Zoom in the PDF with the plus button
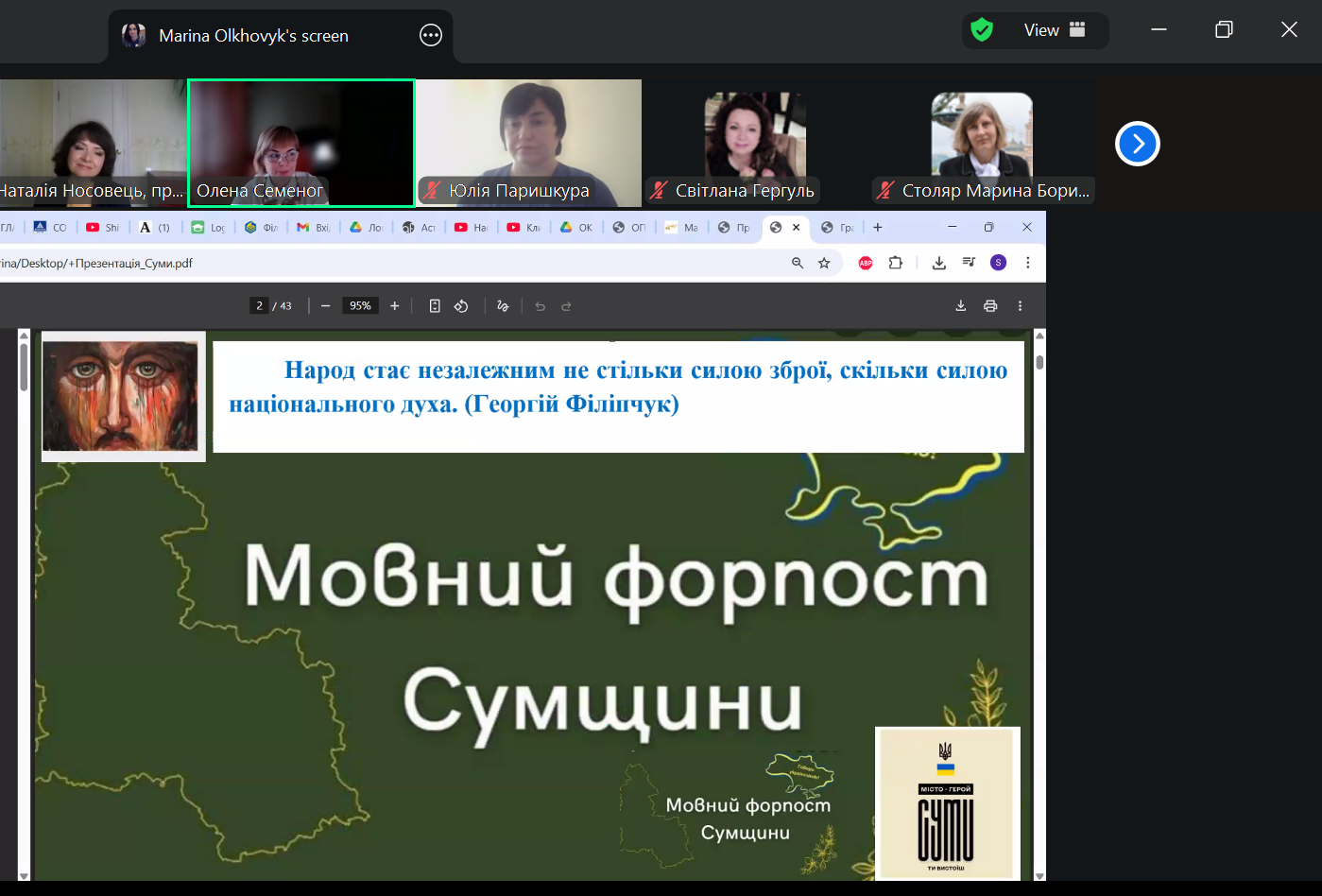 pyautogui.click(x=395, y=306)
